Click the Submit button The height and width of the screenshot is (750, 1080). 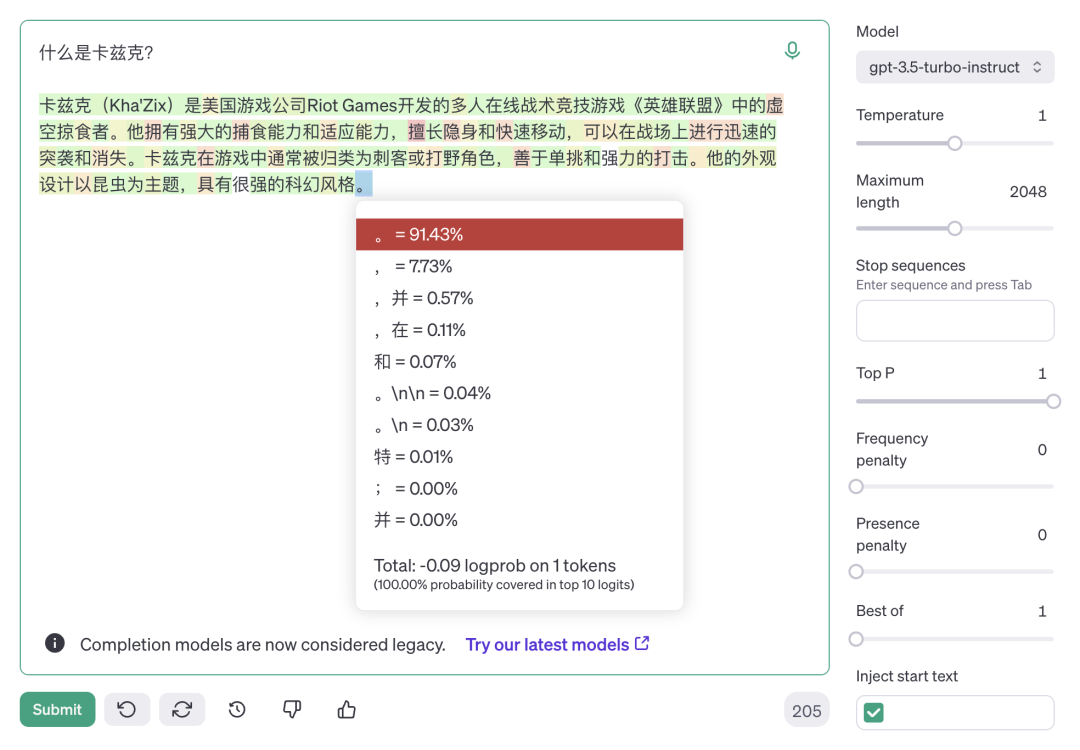57,709
